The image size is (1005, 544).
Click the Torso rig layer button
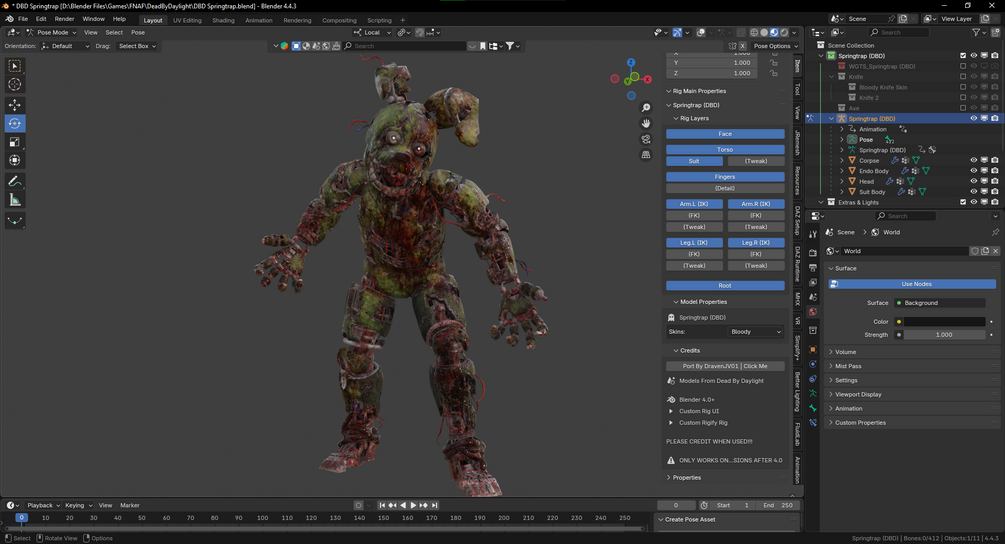click(725, 149)
